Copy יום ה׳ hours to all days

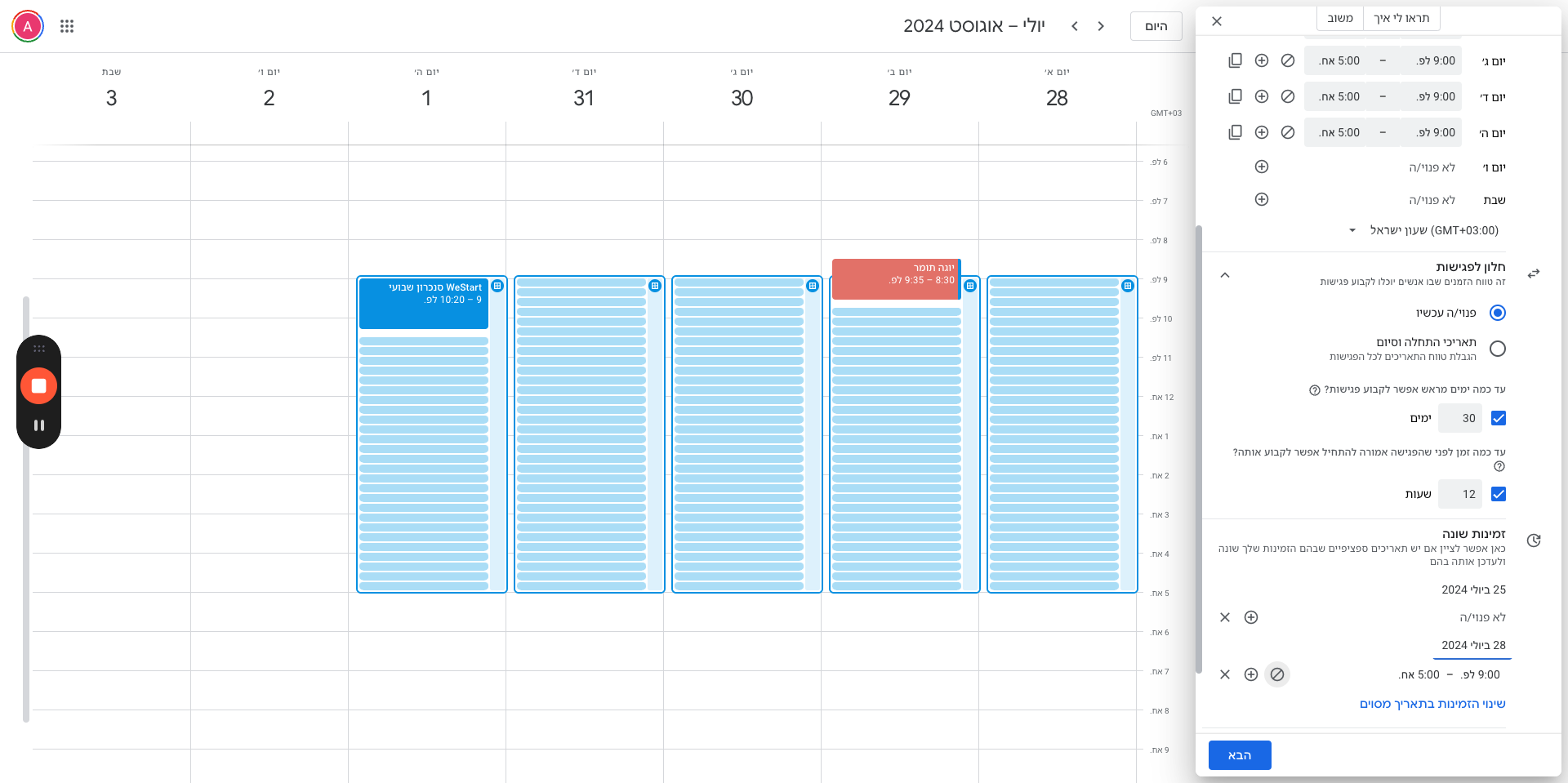click(1236, 132)
